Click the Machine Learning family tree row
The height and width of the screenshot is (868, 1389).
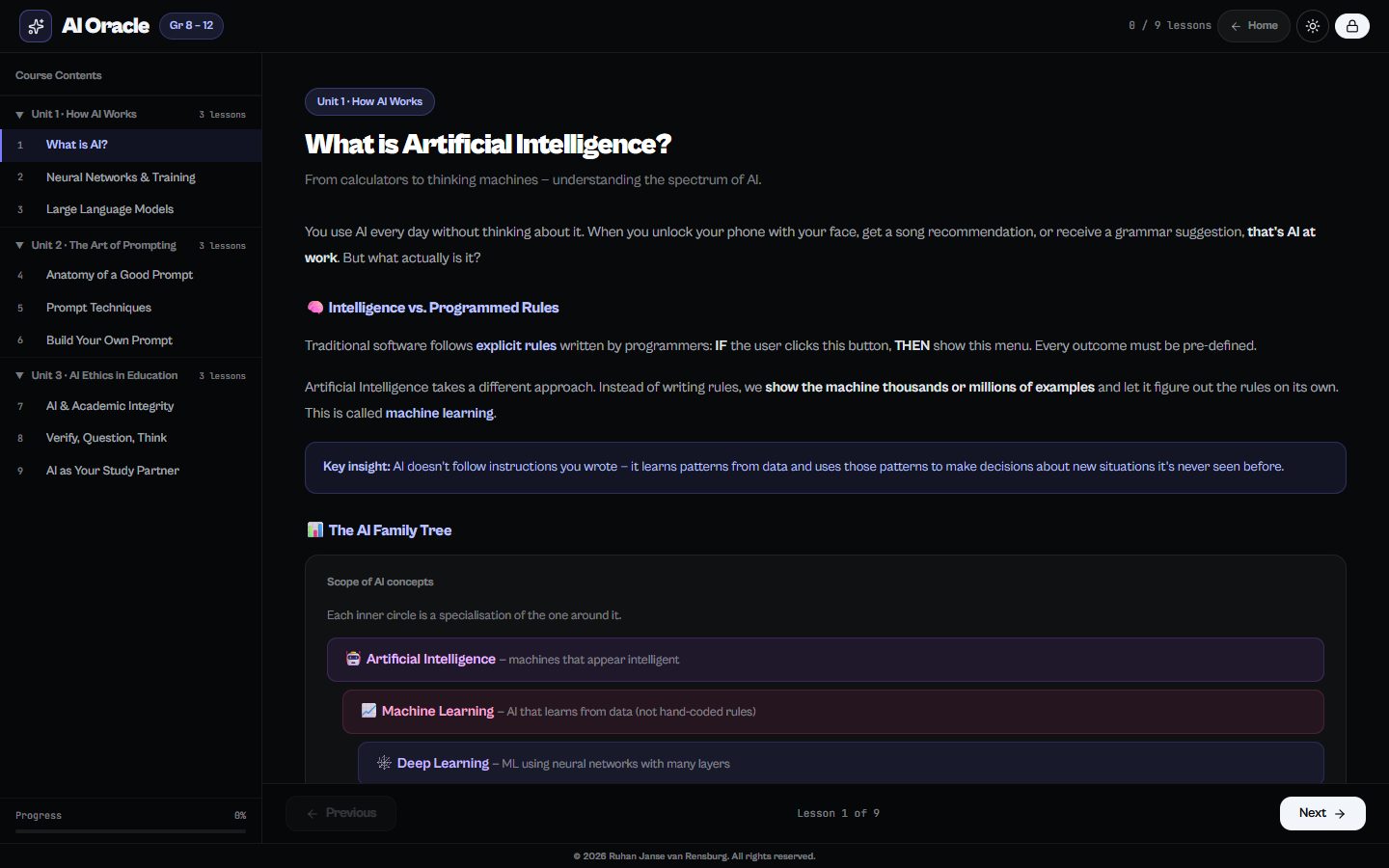click(832, 712)
